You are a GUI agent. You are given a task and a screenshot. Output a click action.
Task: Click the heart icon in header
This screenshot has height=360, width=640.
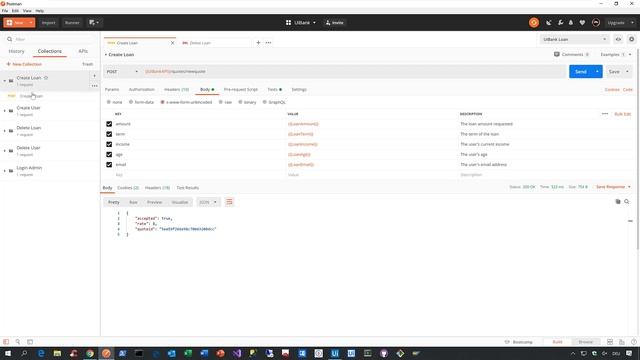582,23
